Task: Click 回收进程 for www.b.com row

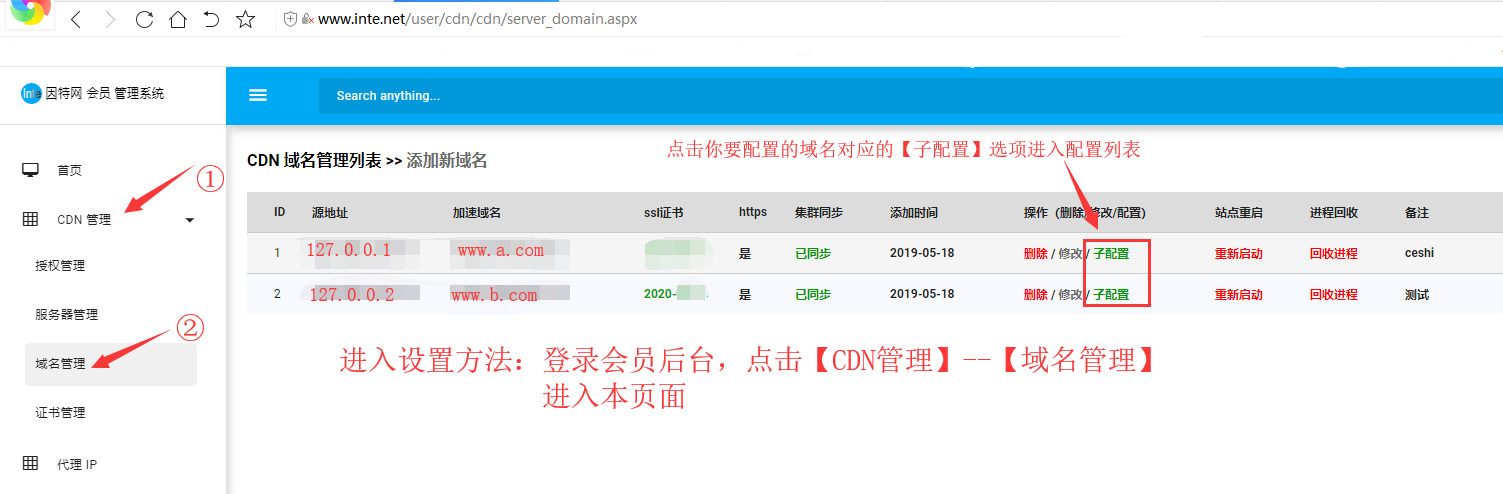Action: pyautogui.click(x=1333, y=294)
